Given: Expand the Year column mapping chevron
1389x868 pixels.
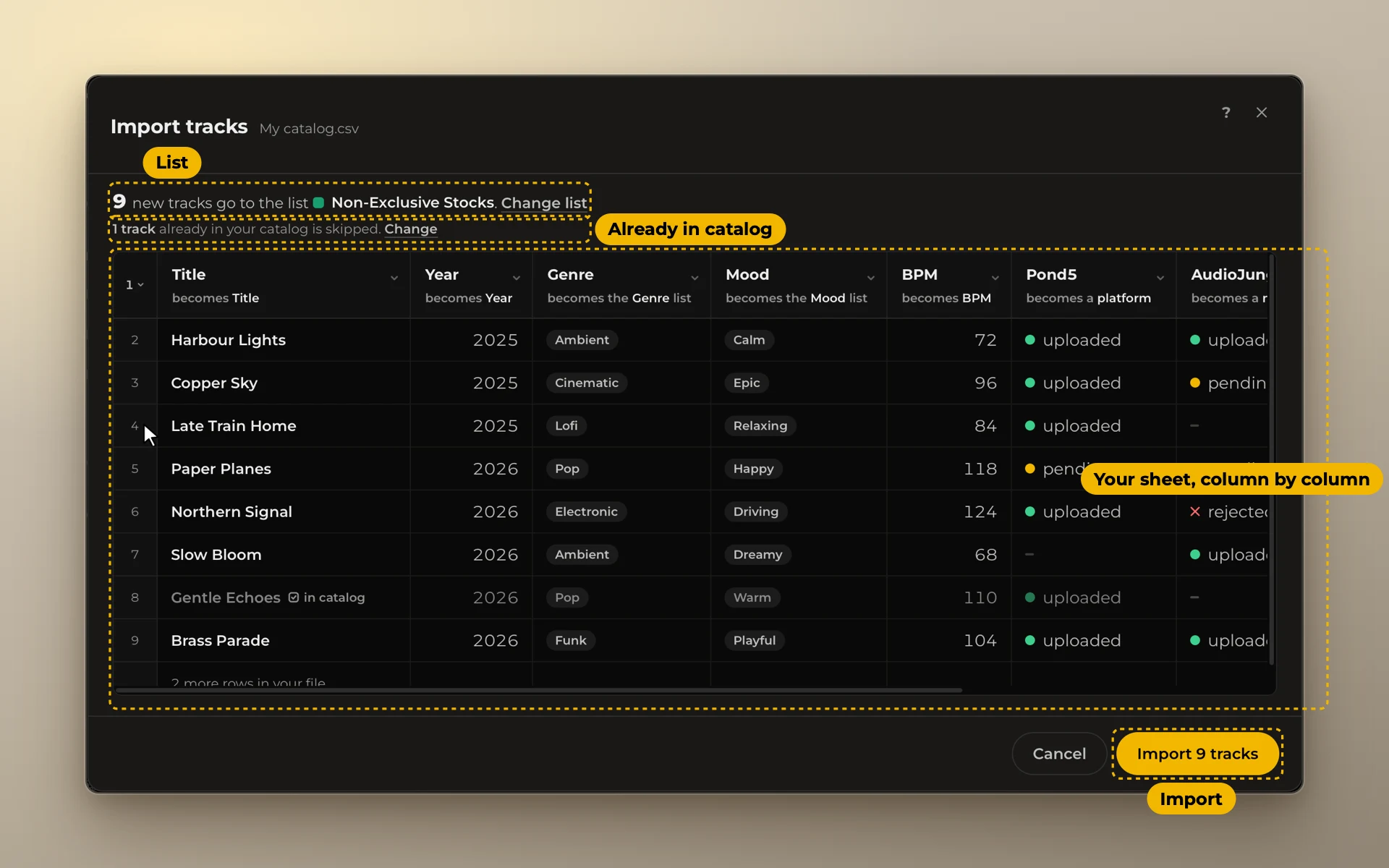Looking at the screenshot, I should tap(517, 278).
